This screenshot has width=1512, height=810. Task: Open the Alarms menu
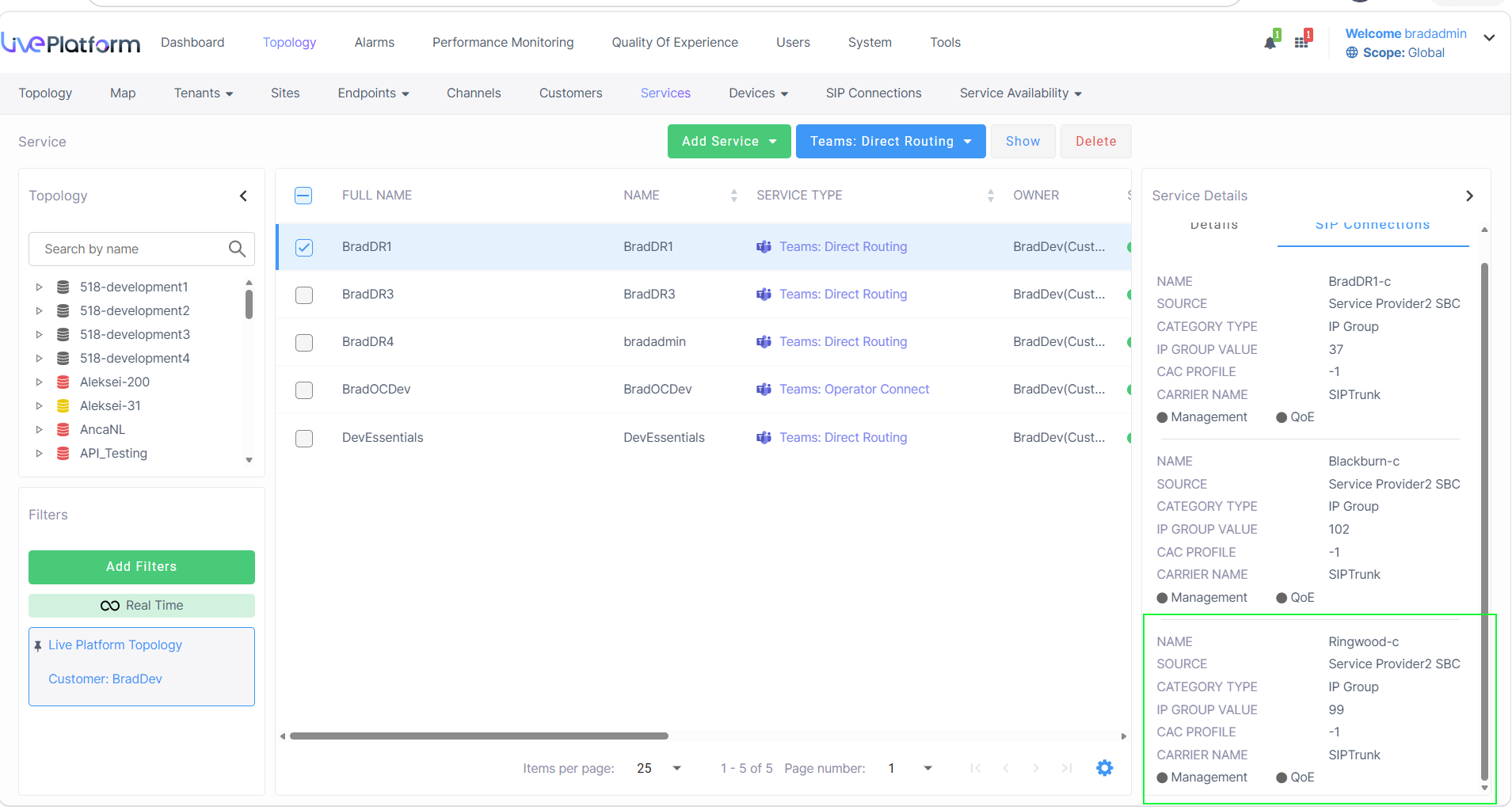[375, 43]
